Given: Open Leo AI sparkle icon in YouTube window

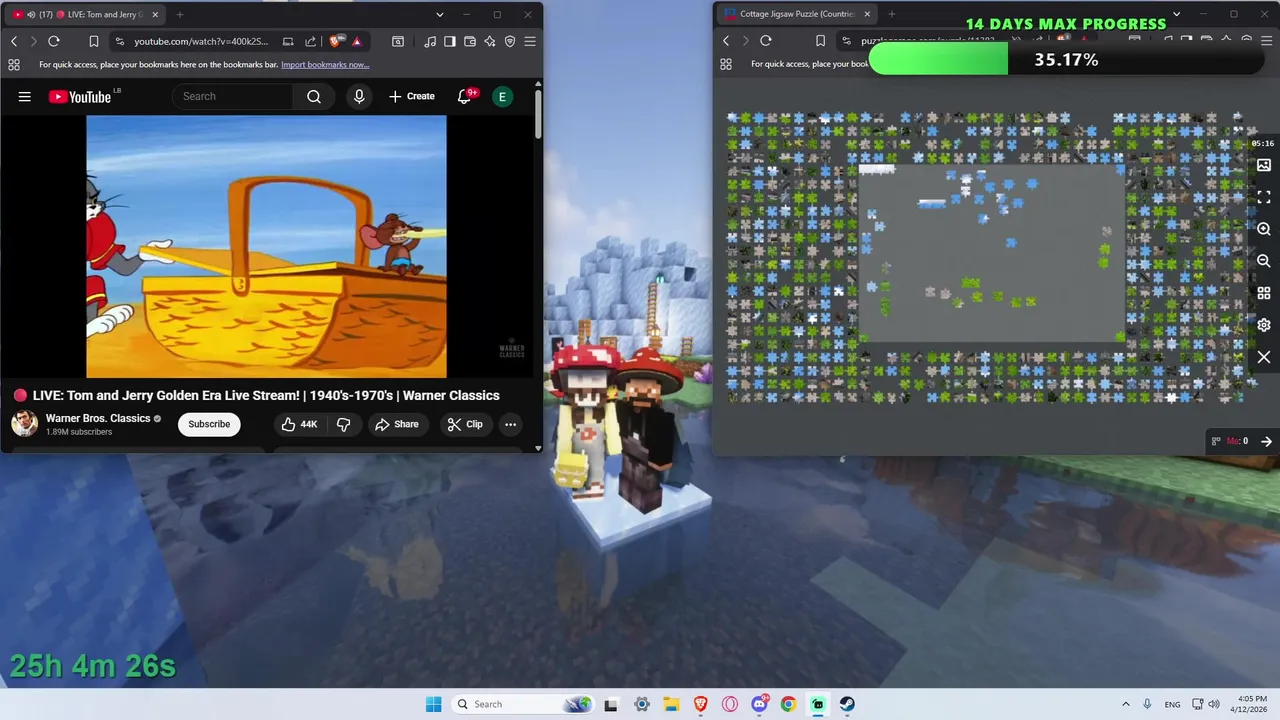Looking at the screenshot, I should click(x=490, y=41).
